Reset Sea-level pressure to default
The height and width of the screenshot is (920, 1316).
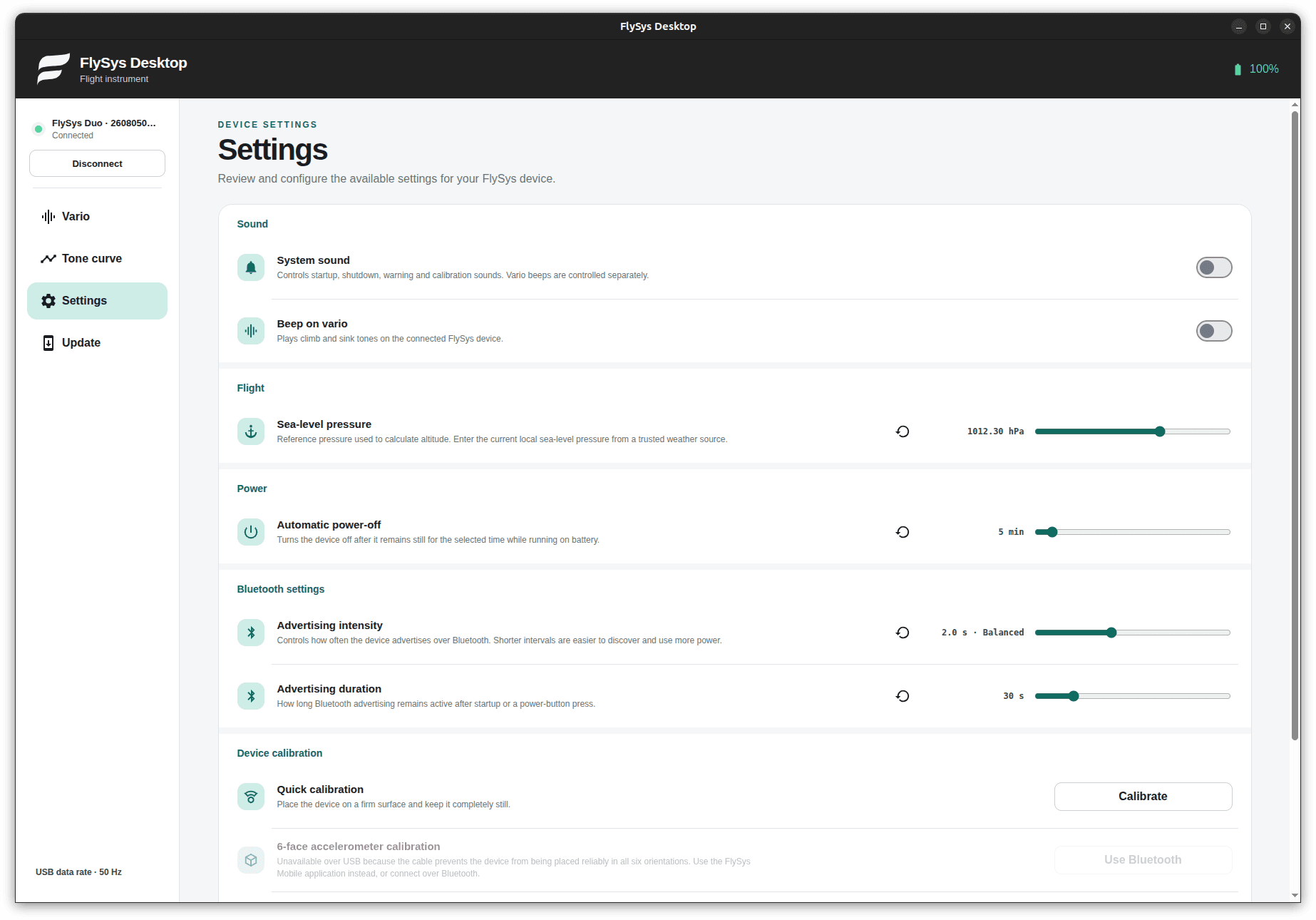[x=903, y=431]
